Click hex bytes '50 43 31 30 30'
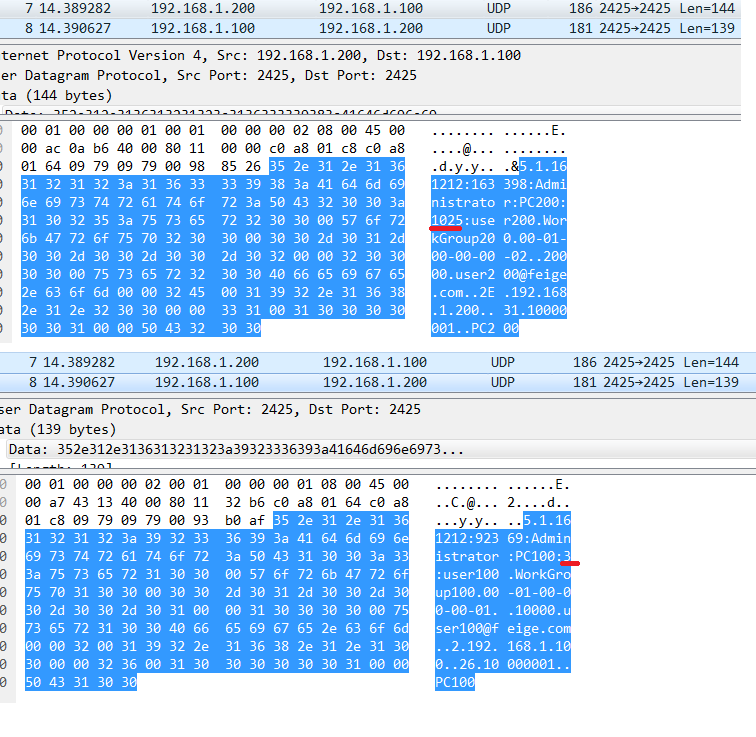The width and height of the screenshot is (756, 737). click(x=81, y=682)
